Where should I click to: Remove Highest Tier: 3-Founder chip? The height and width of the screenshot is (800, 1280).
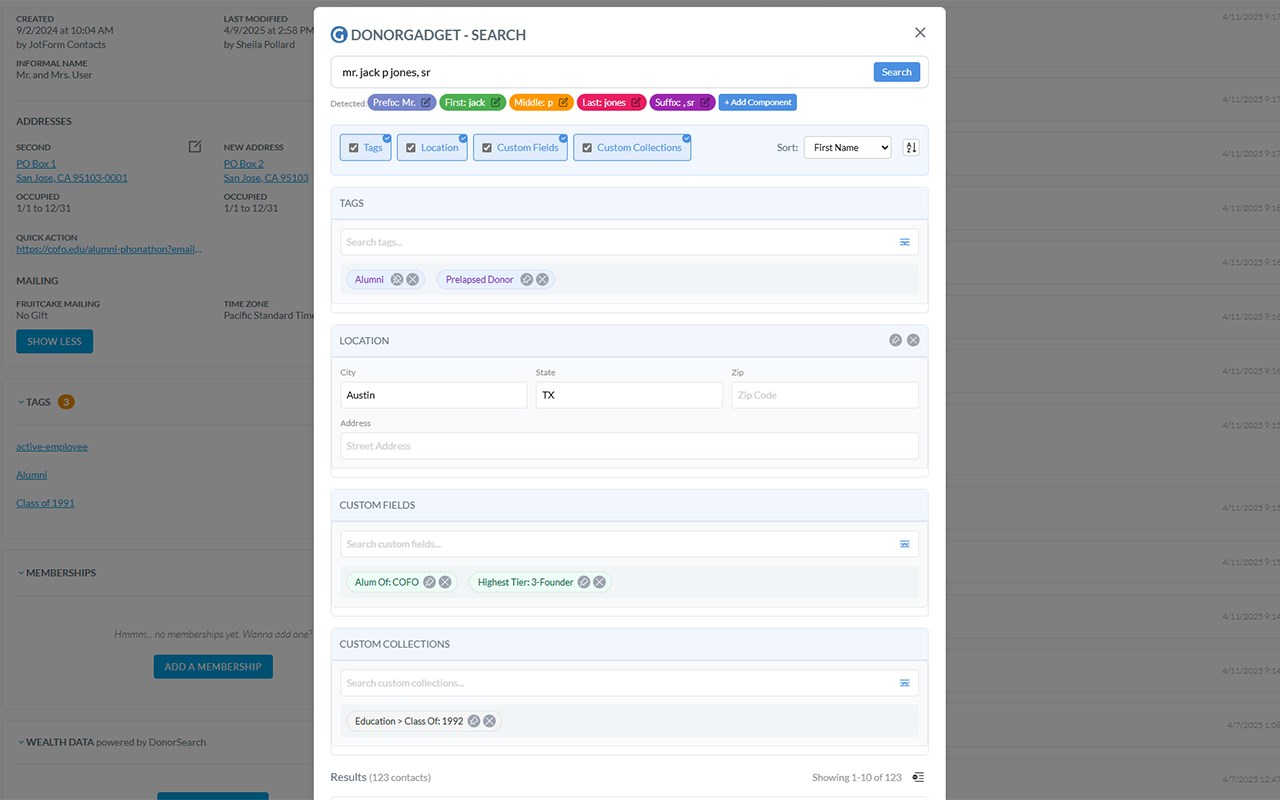point(600,582)
